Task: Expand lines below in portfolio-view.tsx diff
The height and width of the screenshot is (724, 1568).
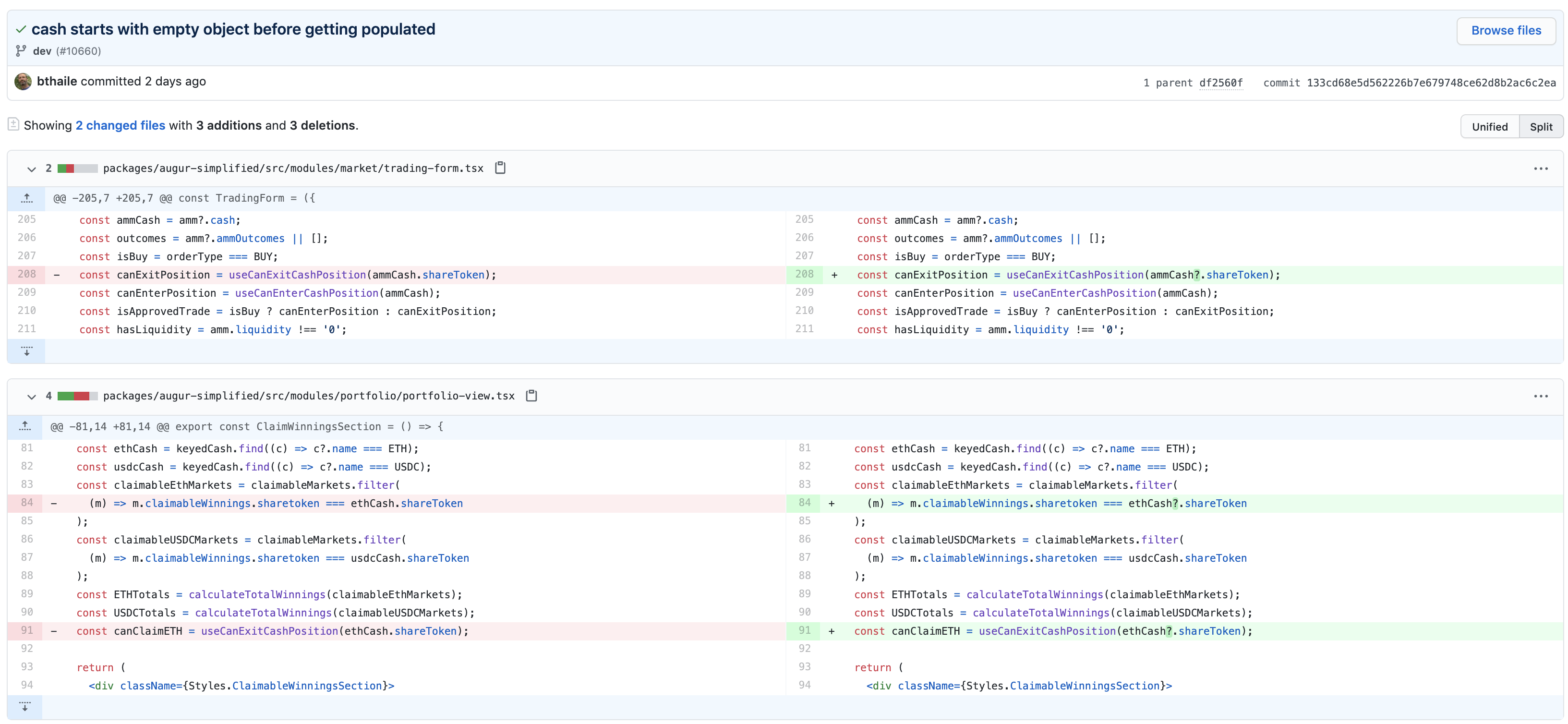Action: [25, 707]
